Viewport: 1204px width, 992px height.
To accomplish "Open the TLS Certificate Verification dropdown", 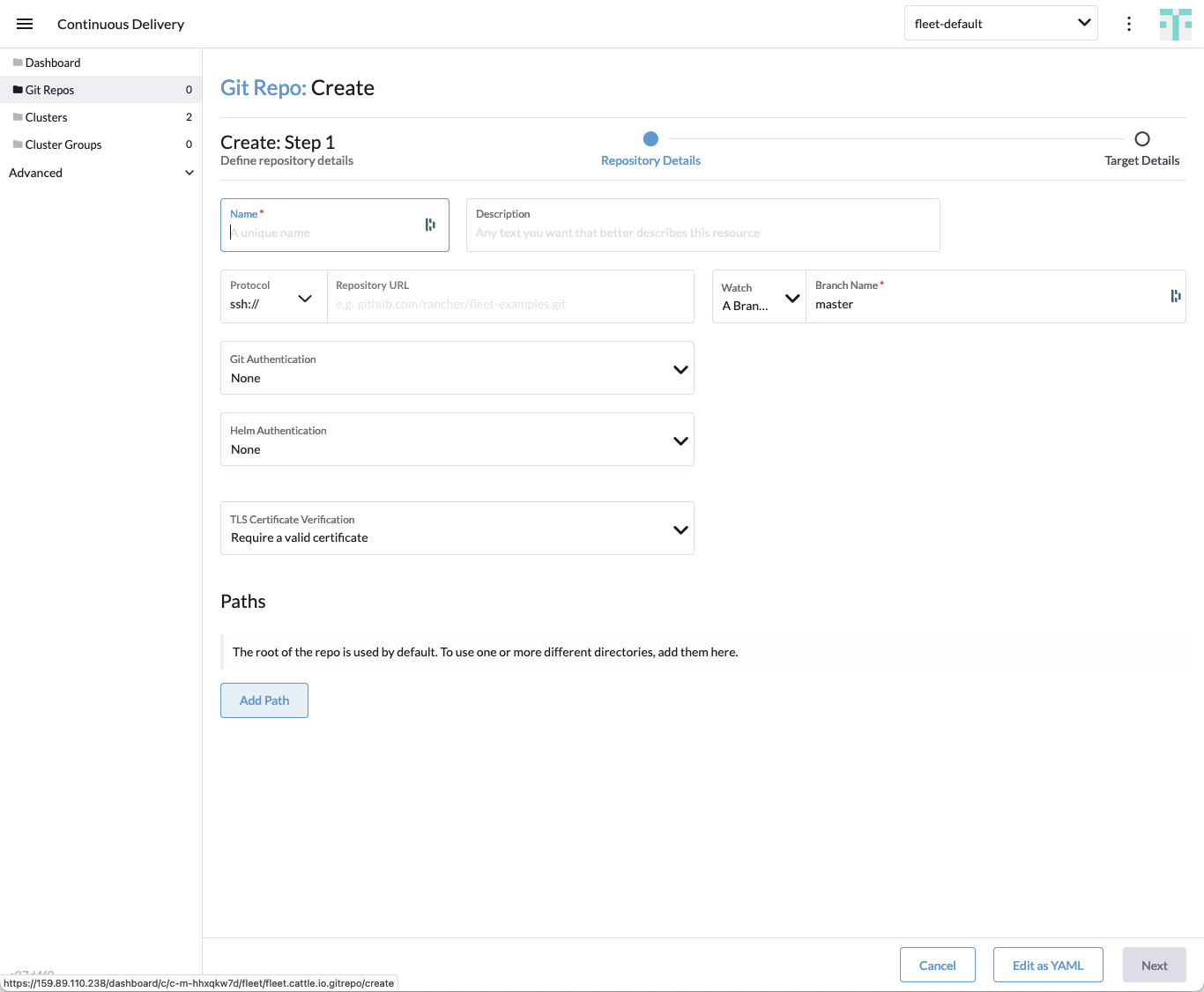I will 457,529.
